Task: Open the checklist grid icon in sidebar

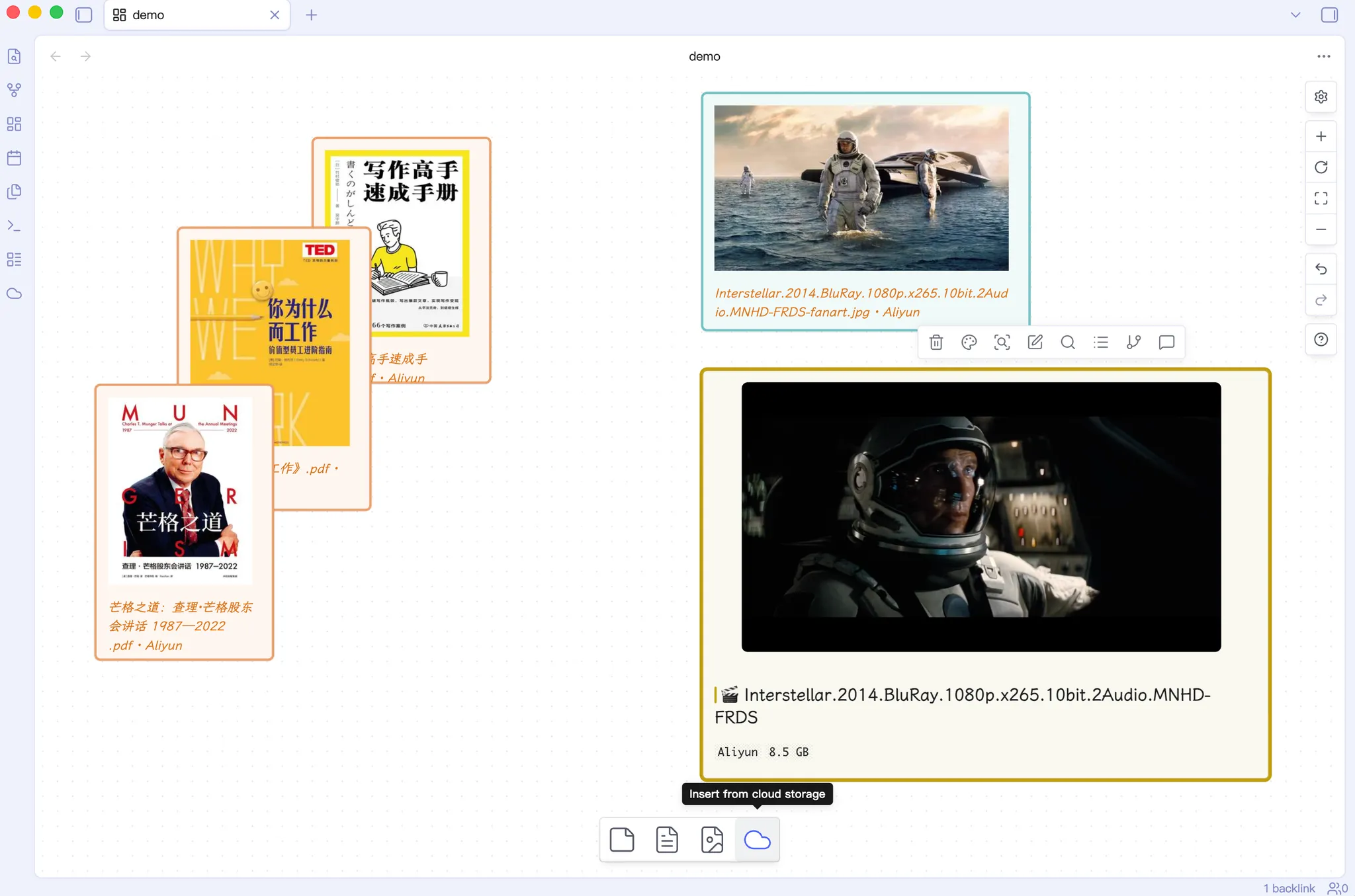Action: pyautogui.click(x=14, y=259)
